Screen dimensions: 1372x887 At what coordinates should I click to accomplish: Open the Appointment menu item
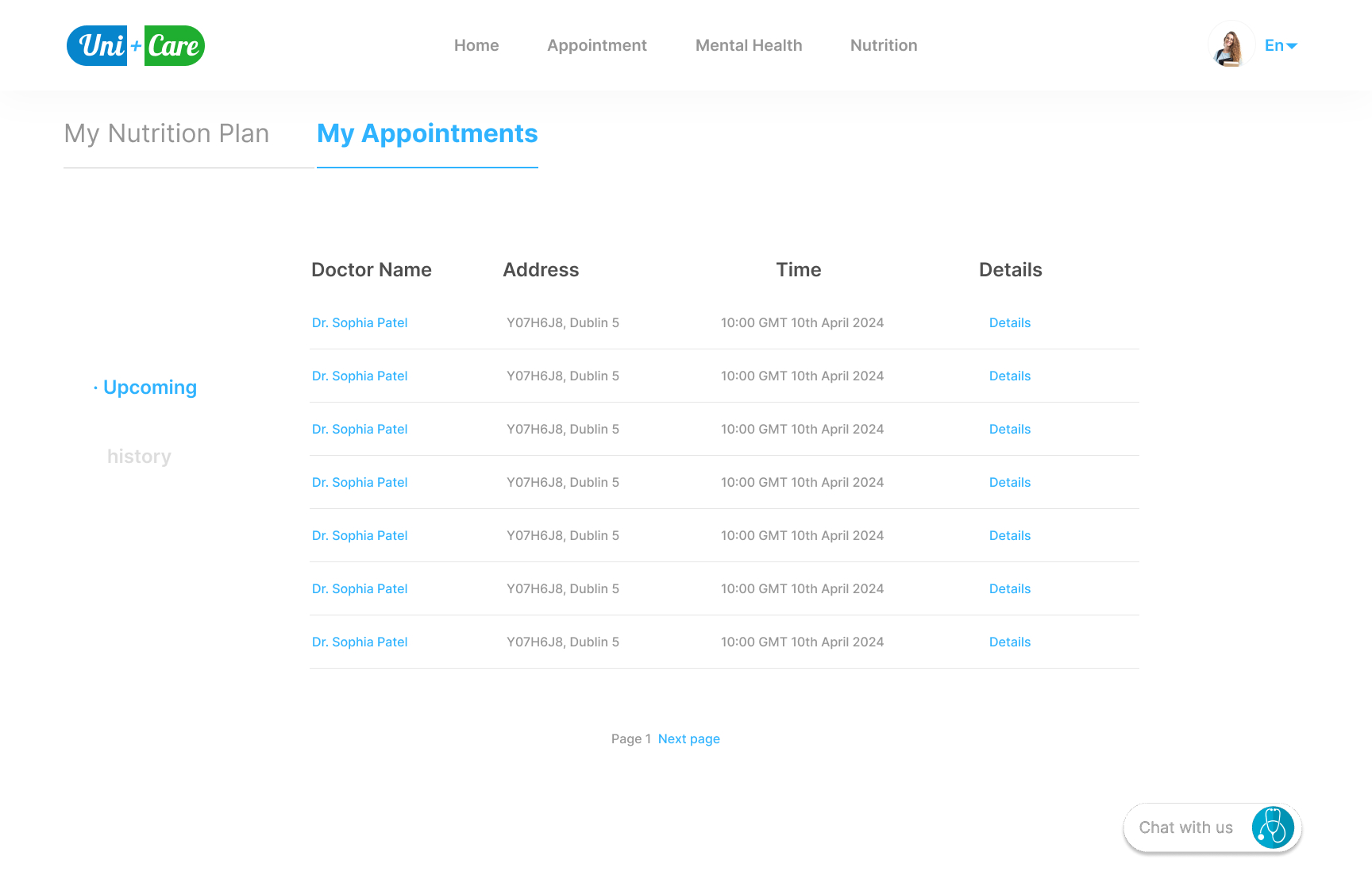[x=597, y=45]
